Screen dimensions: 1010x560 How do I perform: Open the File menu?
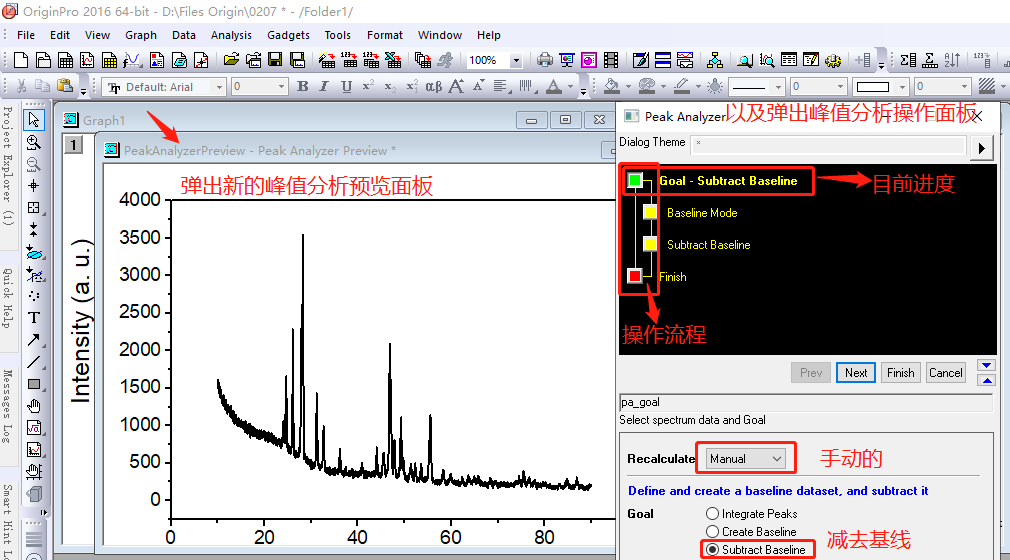[26, 35]
